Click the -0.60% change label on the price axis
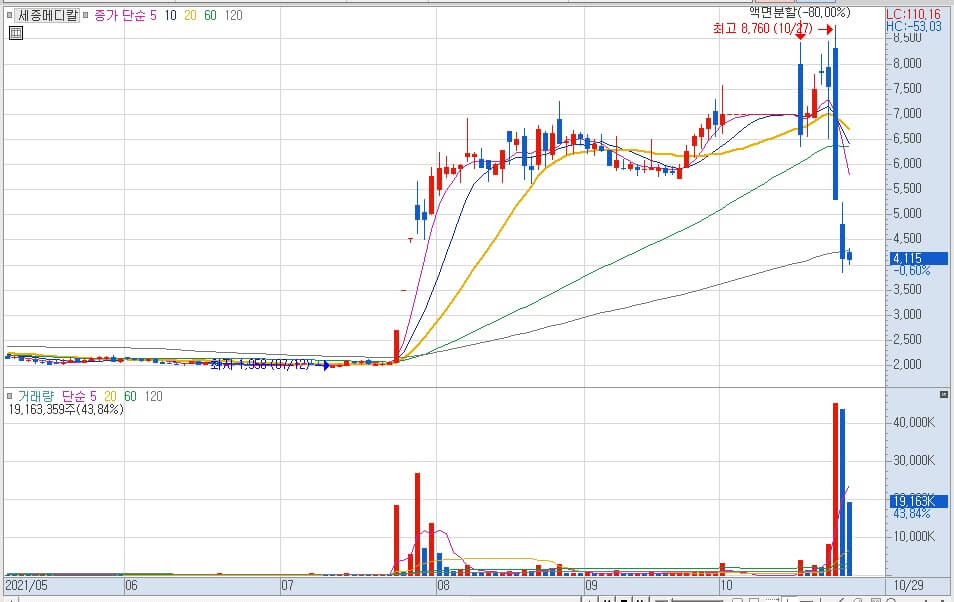954x602 pixels. (911, 270)
